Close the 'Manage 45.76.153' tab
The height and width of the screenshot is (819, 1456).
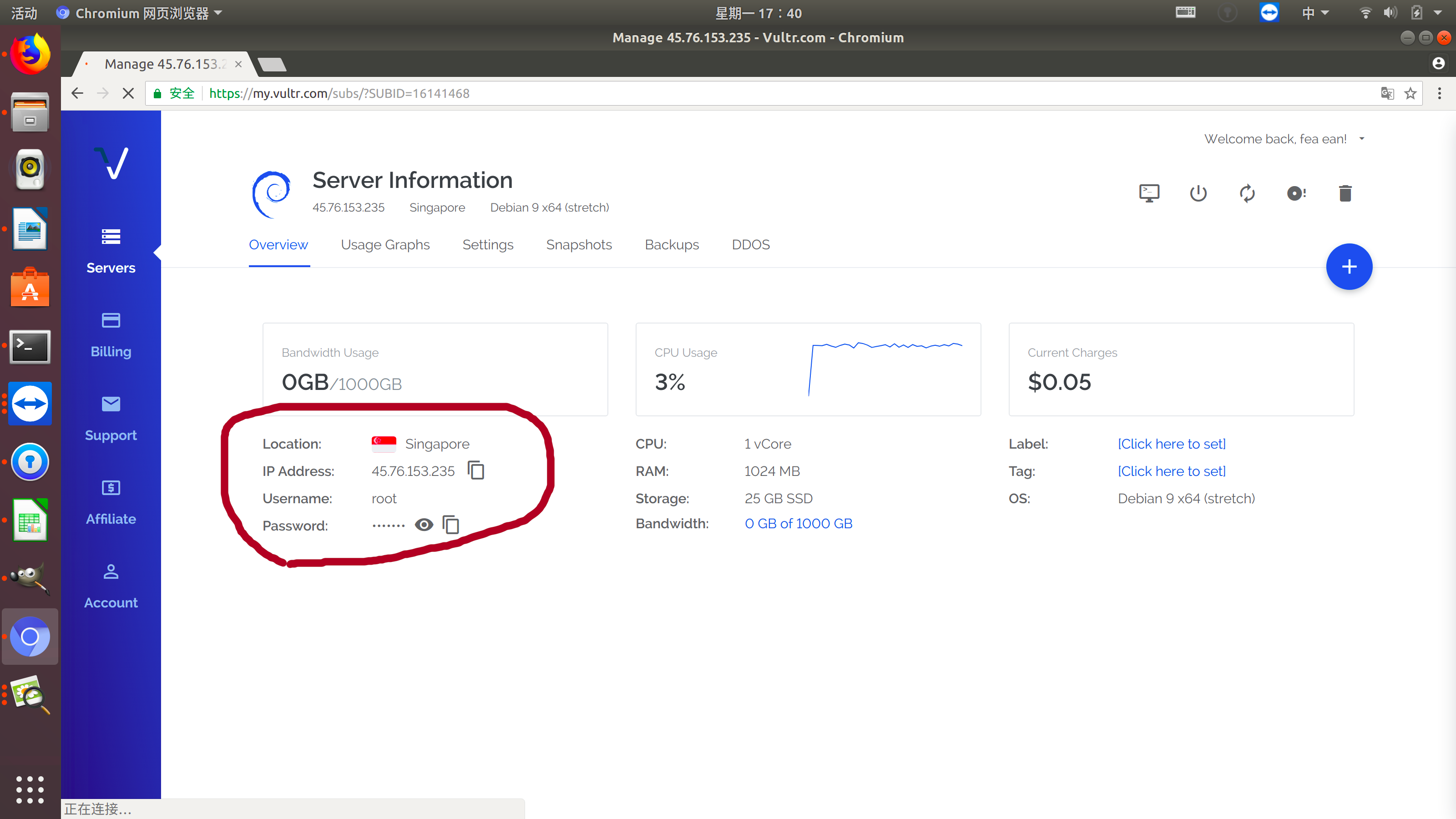pos(238,64)
